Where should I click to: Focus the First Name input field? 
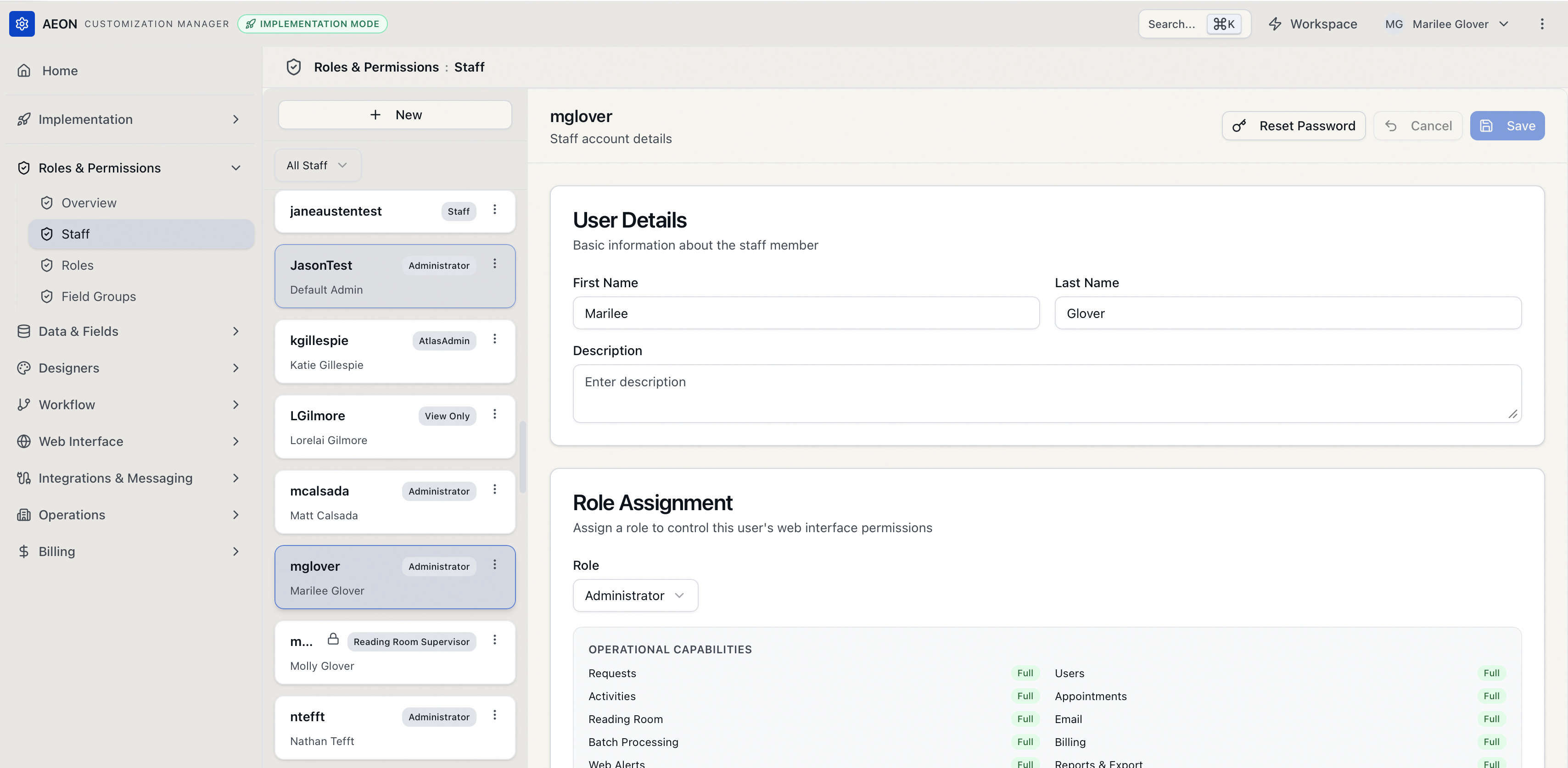pyautogui.click(x=806, y=313)
